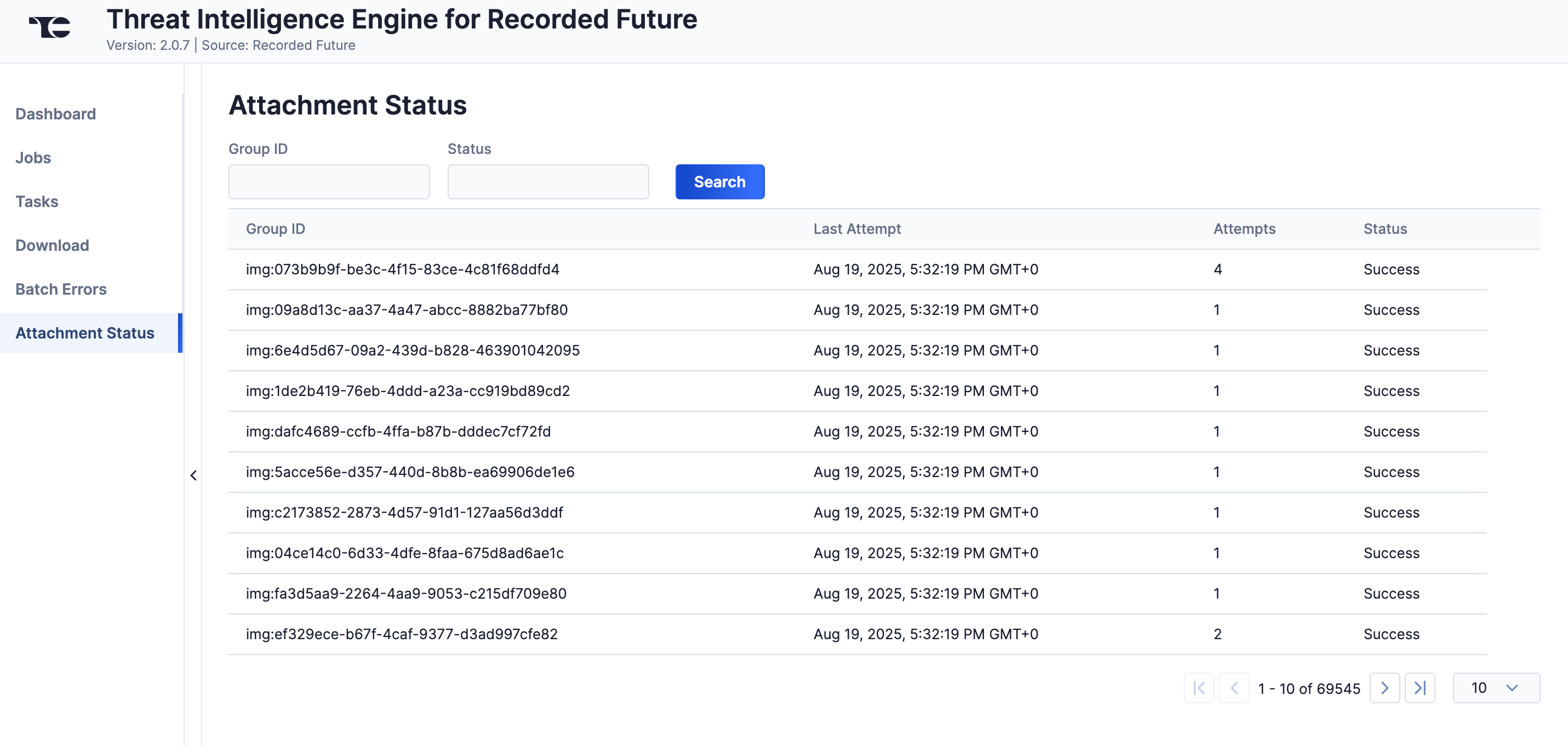Go to next page of results
This screenshot has width=1568, height=746.
point(1384,687)
